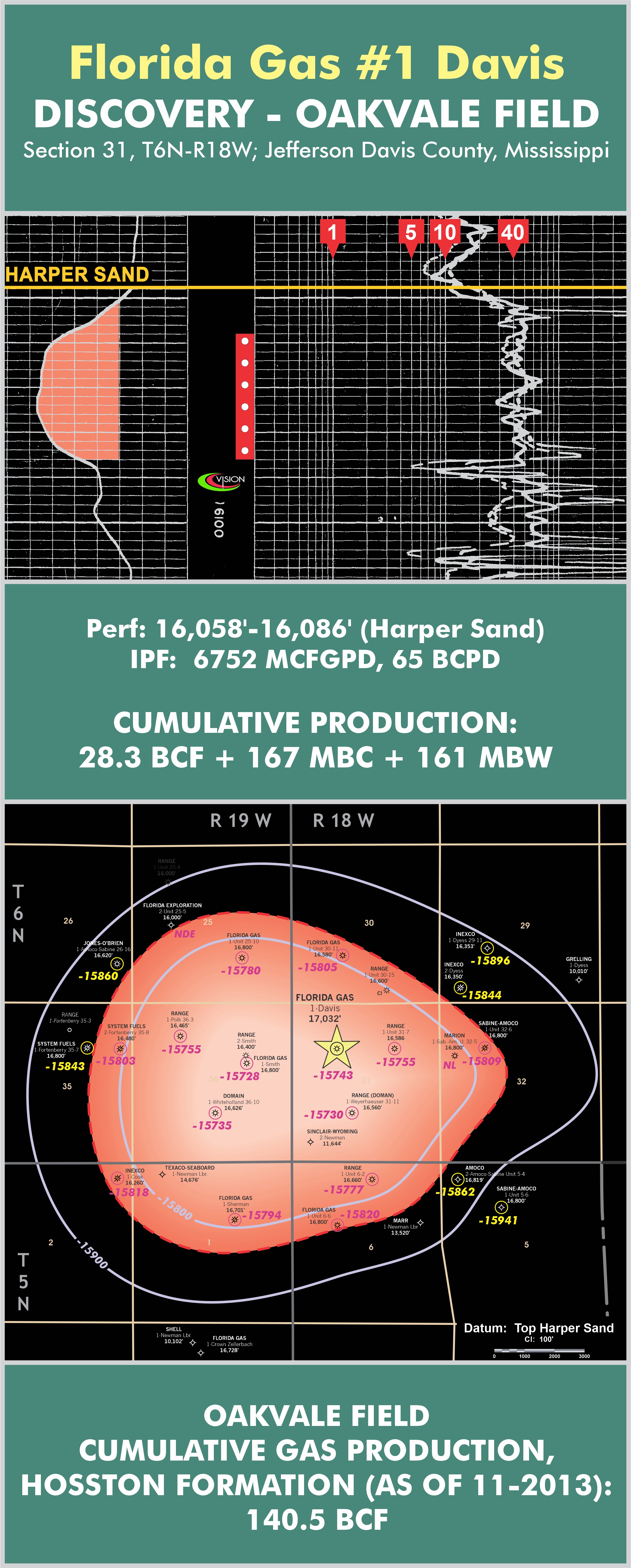This screenshot has width=631, height=1568.
Task: Click the yellow -15862 value
Action: click(x=455, y=1192)
